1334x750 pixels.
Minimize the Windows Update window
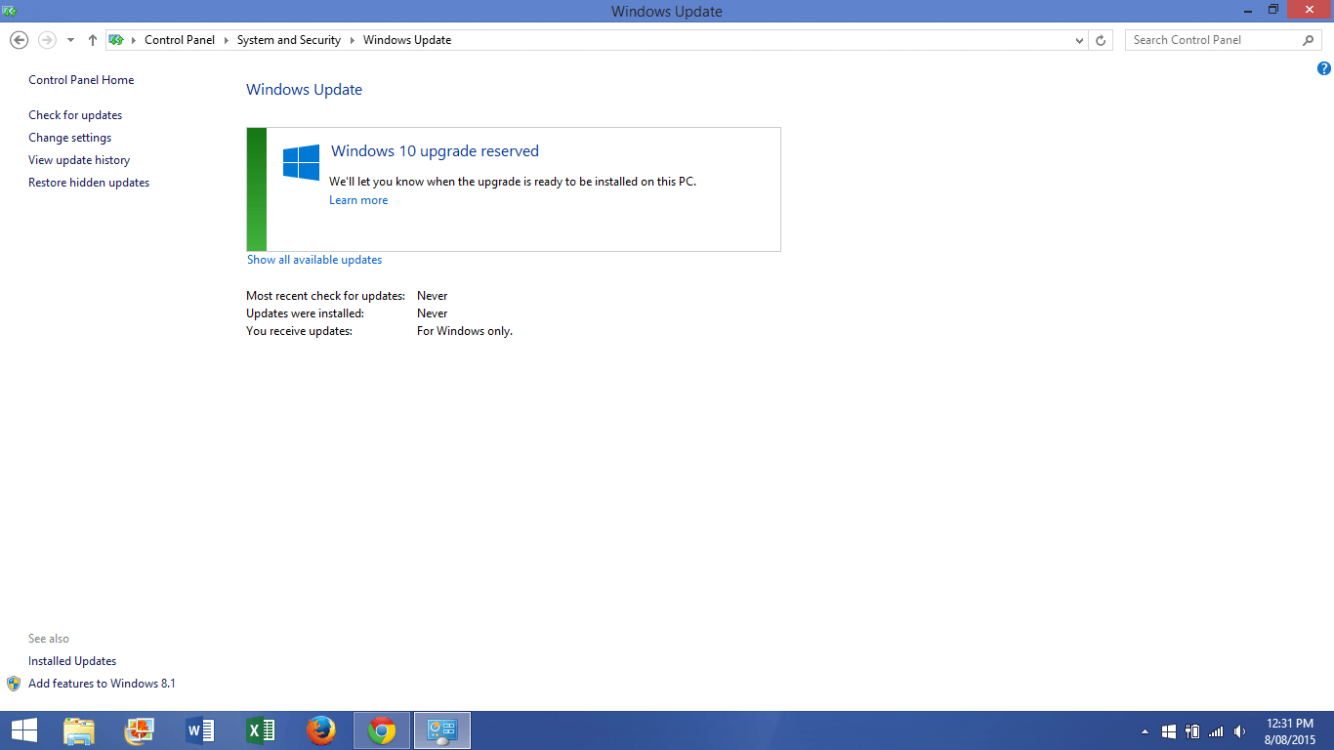click(x=1250, y=10)
